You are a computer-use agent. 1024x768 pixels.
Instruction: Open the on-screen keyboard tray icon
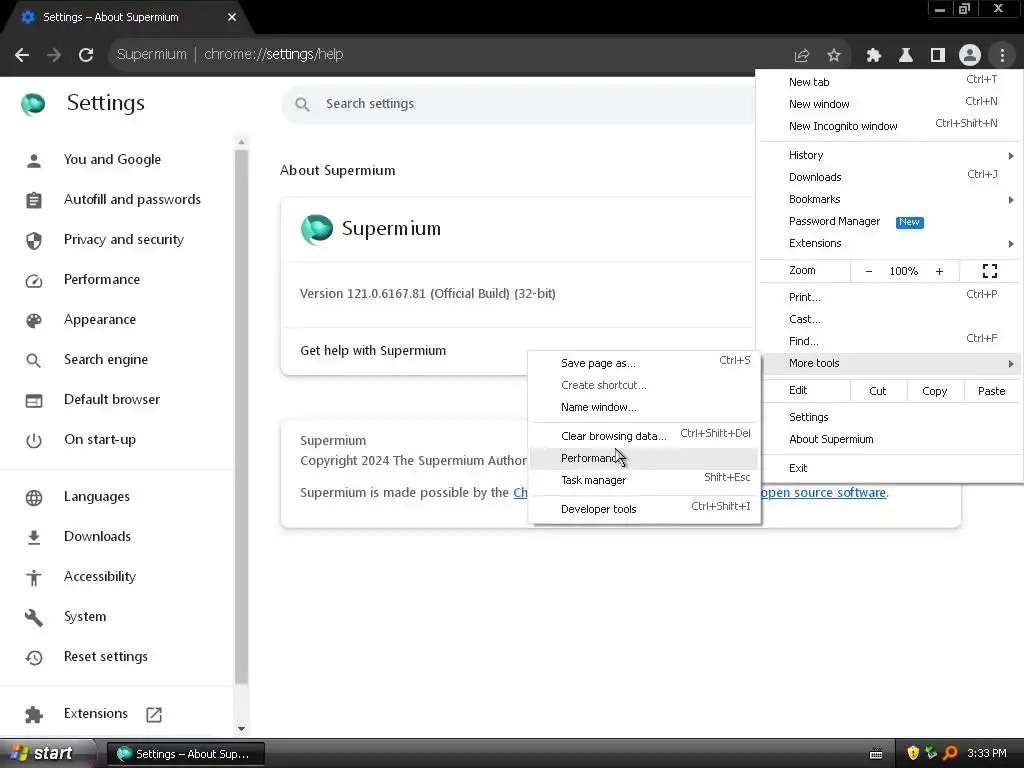point(876,754)
